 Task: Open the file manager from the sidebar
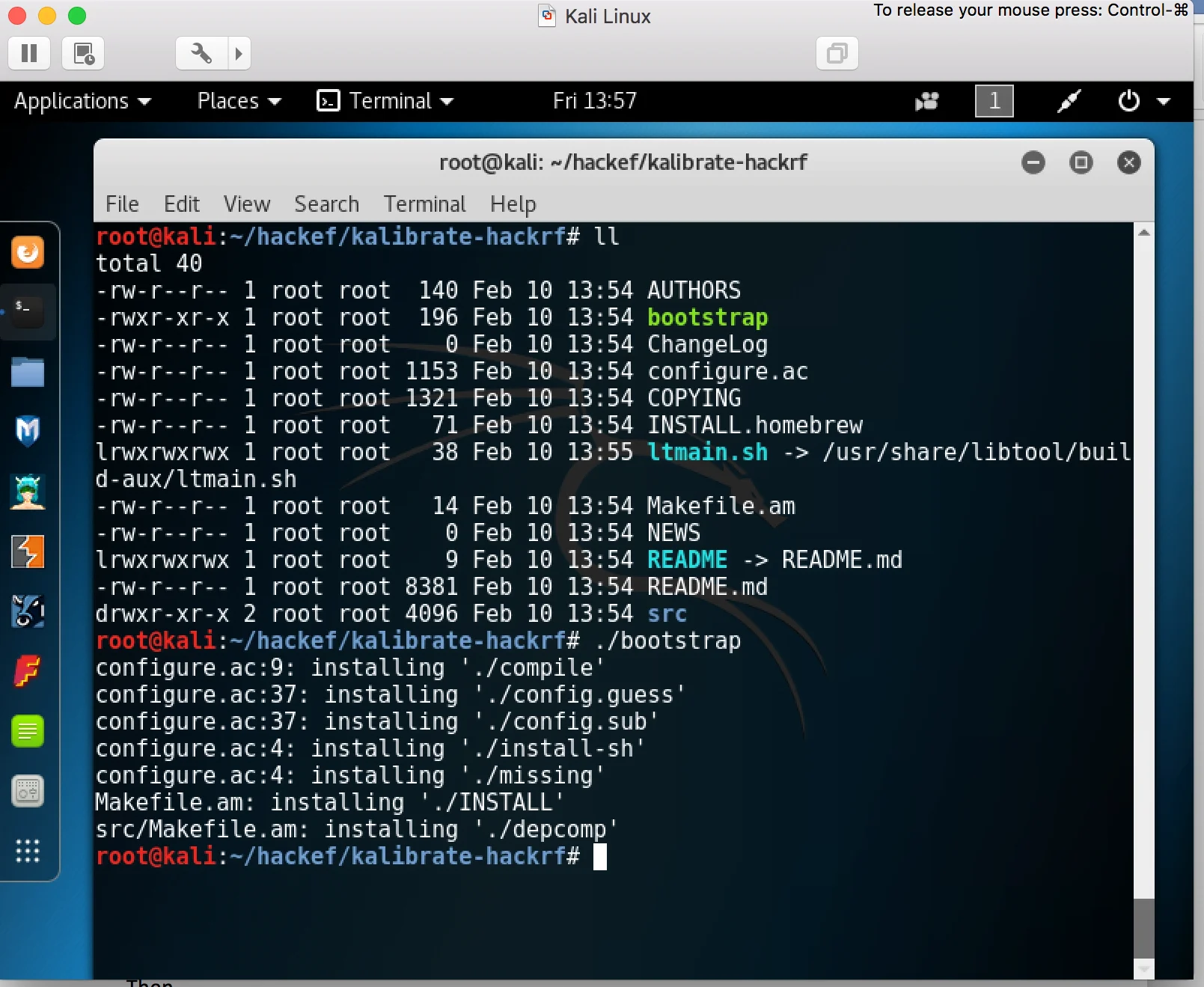tap(28, 372)
